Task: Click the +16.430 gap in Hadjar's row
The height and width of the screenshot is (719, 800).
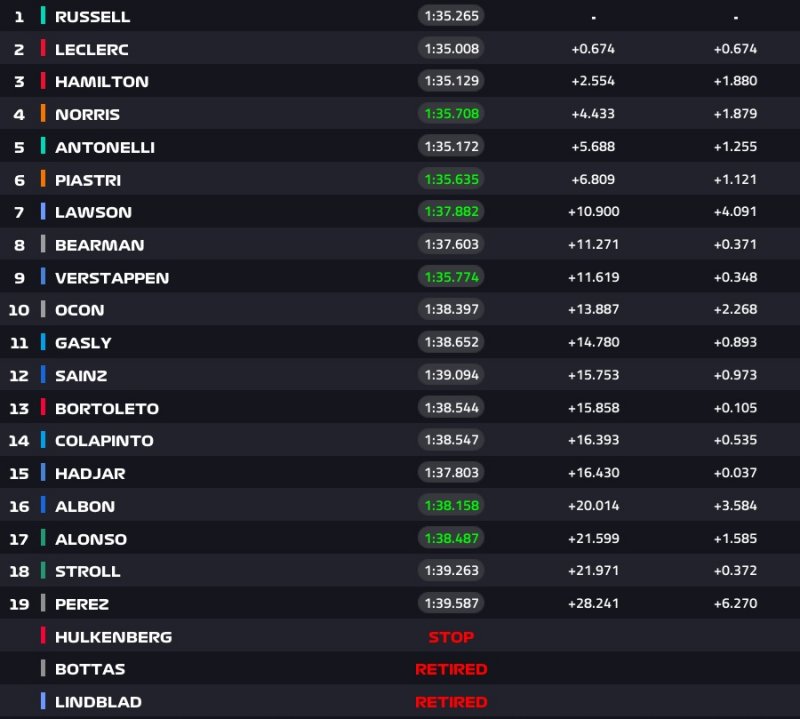Action: coord(594,473)
